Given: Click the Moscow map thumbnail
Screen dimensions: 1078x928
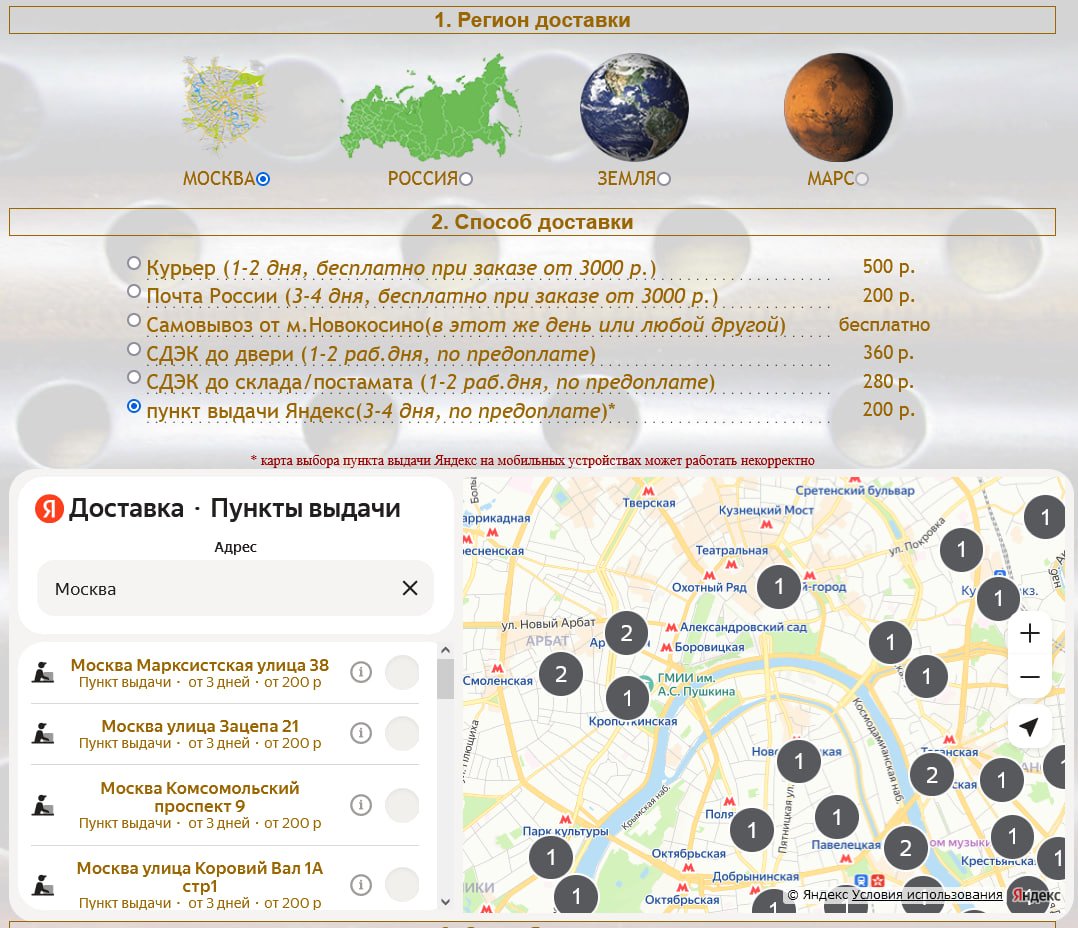Looking at the screenshot, I should (x=223, y=106).
